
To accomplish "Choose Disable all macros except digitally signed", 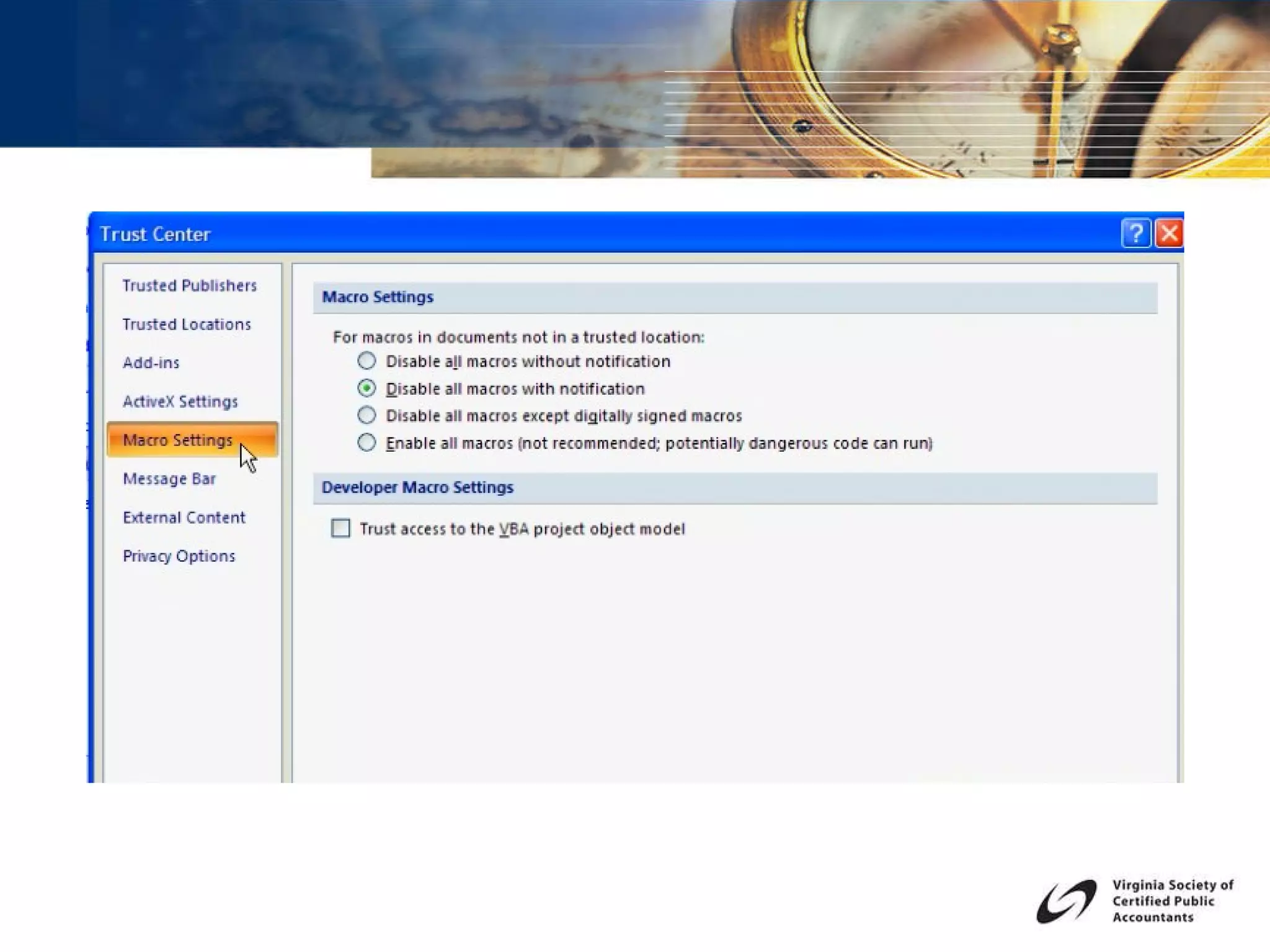I will coord(366,415).
